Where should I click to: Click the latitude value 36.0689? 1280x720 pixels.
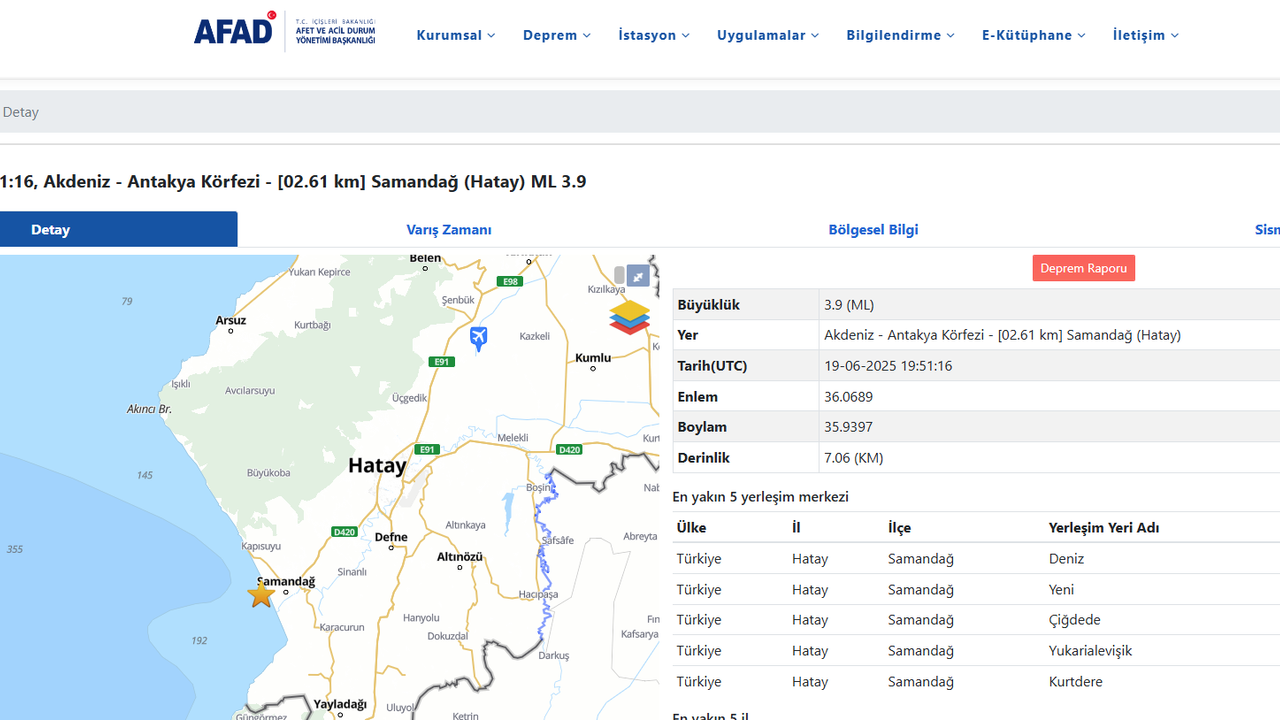[x=848, y=397]
